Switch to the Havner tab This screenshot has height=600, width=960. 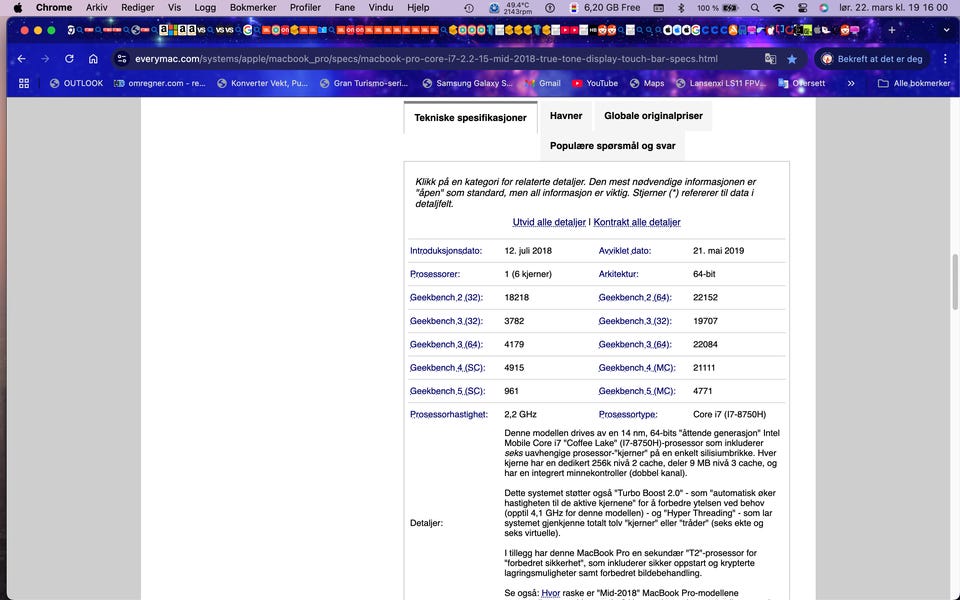point(566,116)
